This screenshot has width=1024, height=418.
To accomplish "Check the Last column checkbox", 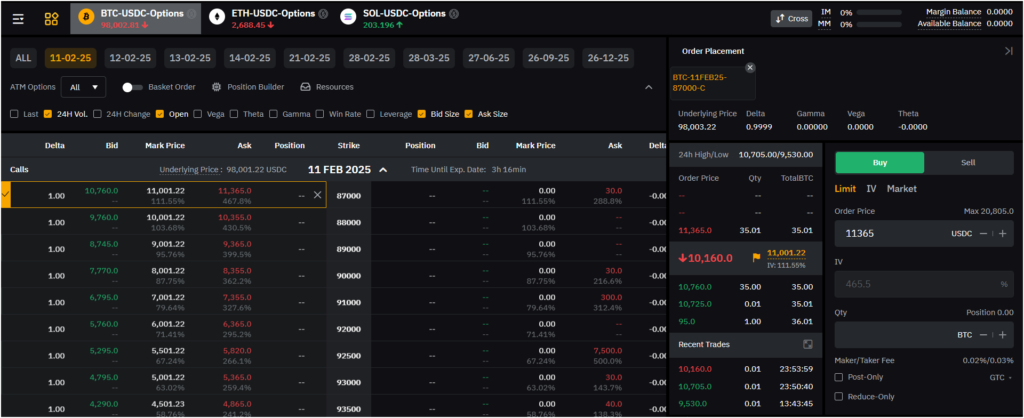I will coord(14,114).
